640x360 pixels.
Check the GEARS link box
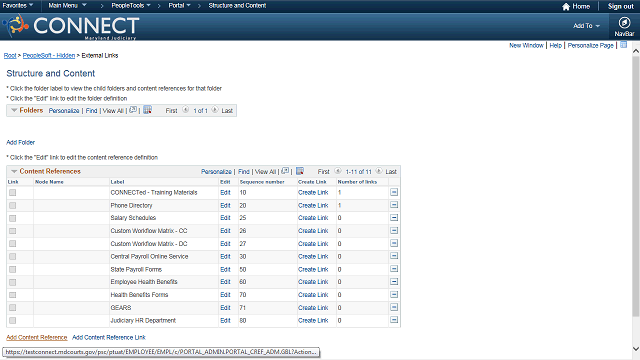(13, 308)
